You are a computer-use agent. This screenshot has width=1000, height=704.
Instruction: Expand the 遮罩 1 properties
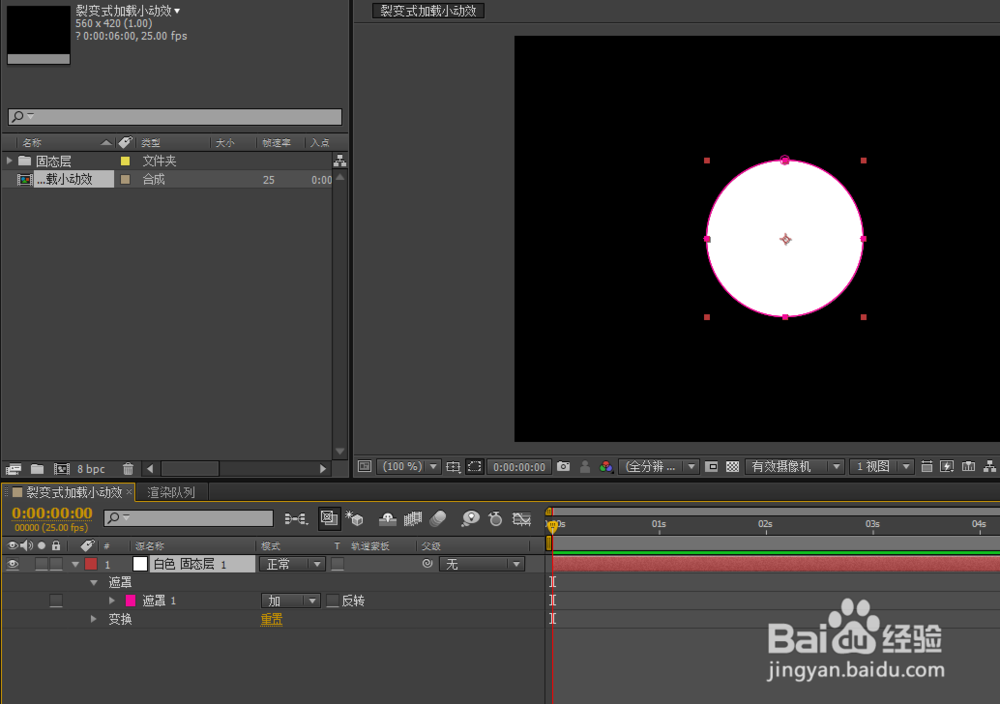pyautogui.click(x=112, y=601)
